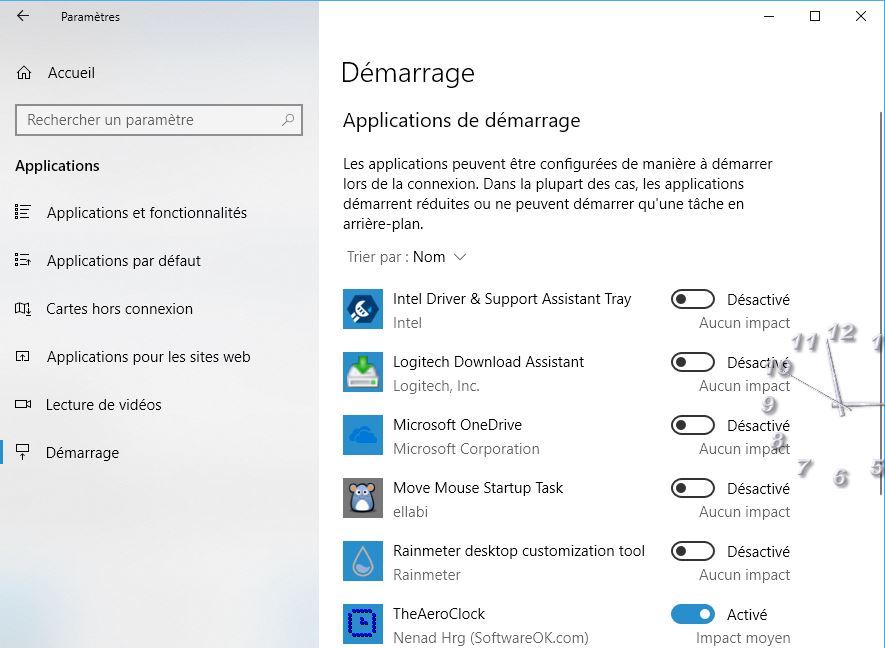
Task: Click the Logitech Download Assistant icon
Action: coord(363,372)
